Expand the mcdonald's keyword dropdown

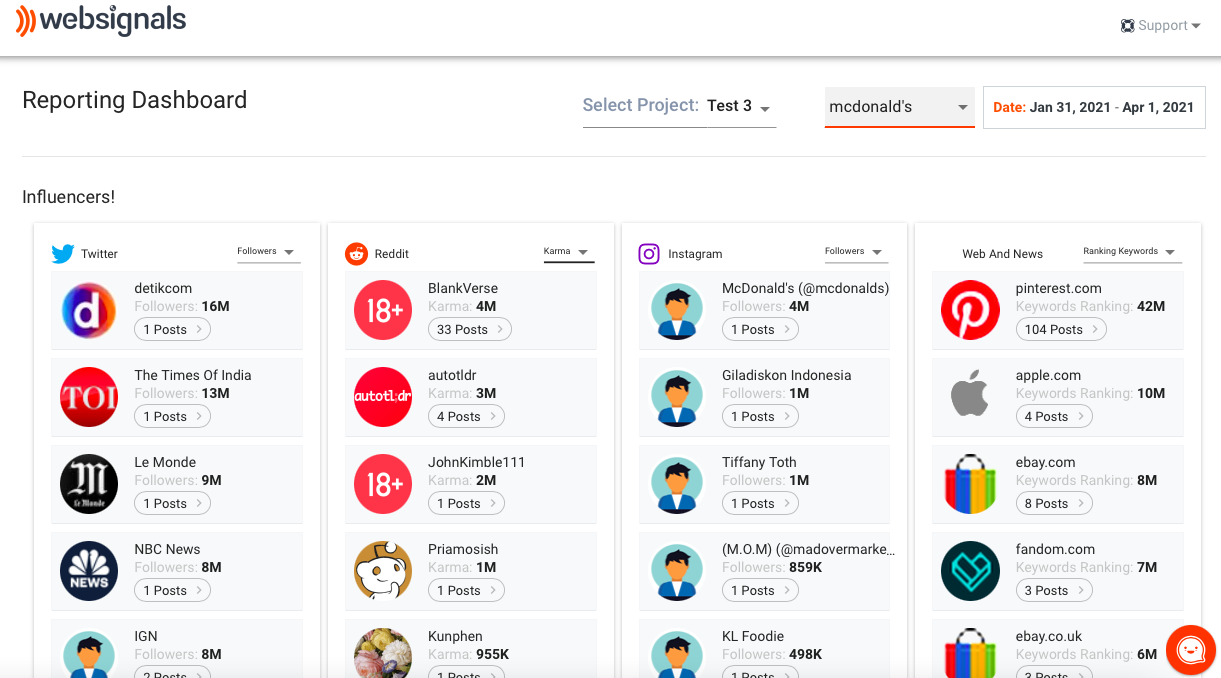point(899,107)
